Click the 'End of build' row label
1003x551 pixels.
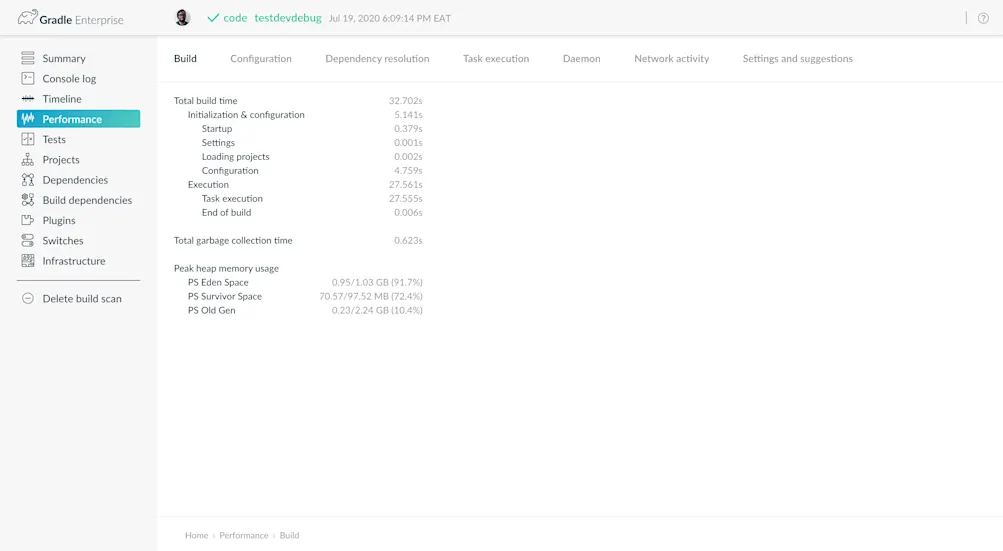226,212
